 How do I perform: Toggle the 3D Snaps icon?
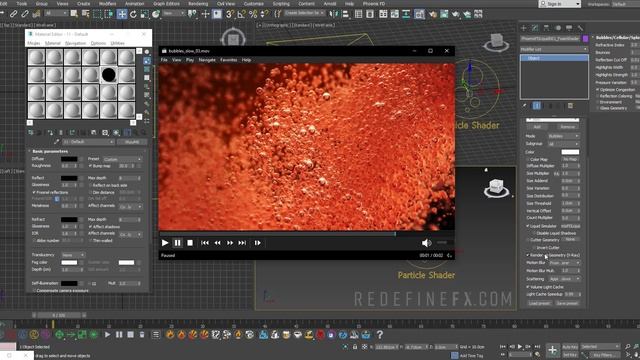[230, 14]
